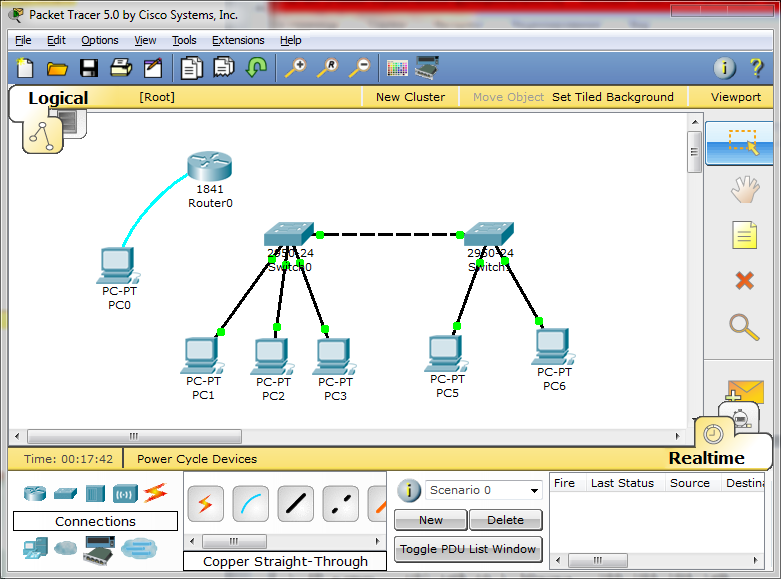Screen dimensions: 781x579
Task: Choose the Move Layout hand tool
Action: coord(745,189)
